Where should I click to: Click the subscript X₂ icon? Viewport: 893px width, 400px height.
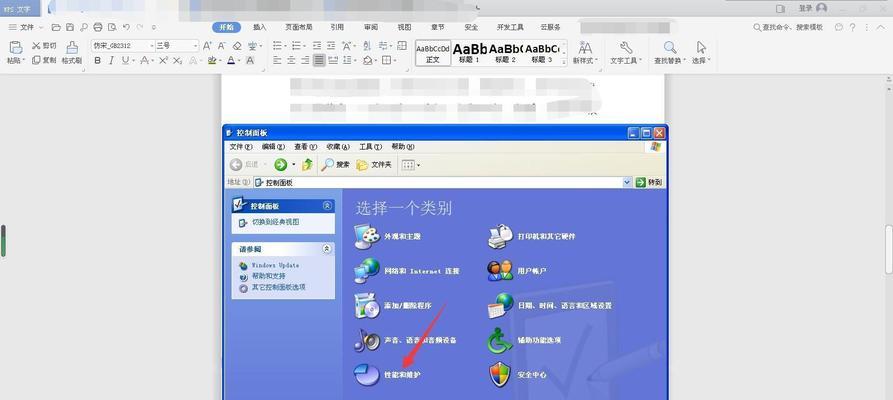point(178,60)
